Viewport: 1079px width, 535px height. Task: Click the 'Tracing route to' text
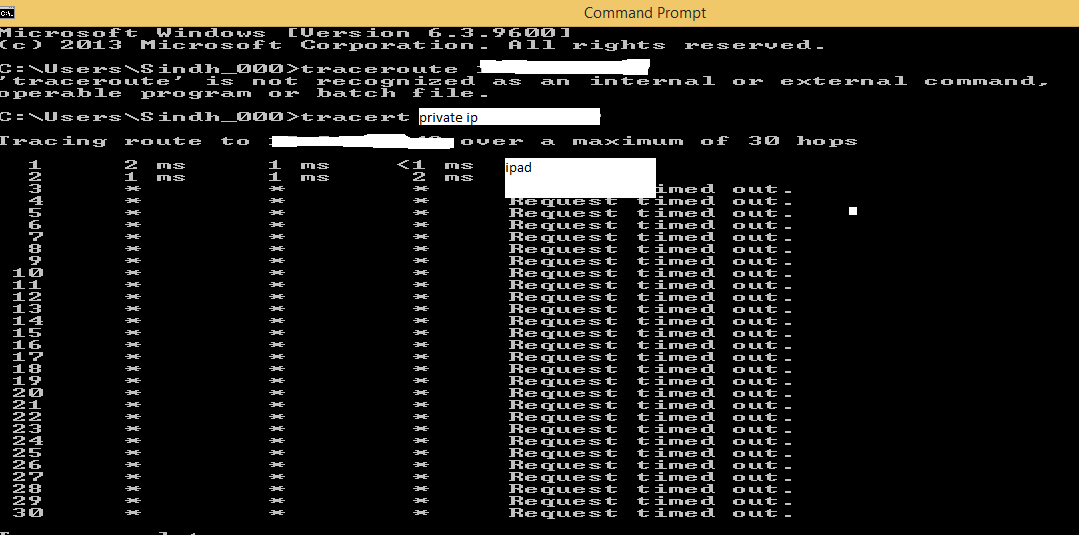(124, 141)
